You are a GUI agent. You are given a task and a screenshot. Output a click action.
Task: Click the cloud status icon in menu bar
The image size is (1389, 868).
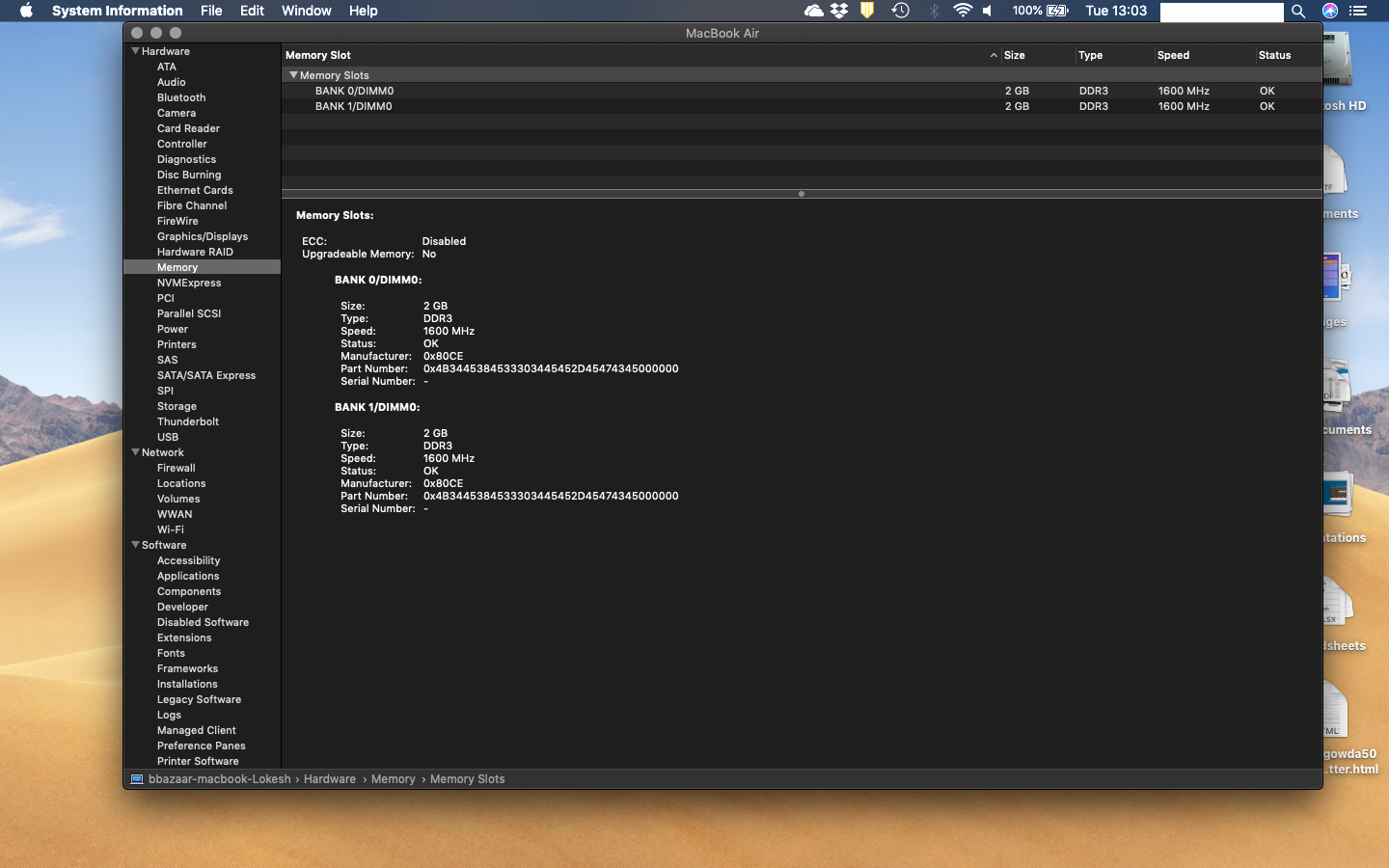tap(813, 11)
